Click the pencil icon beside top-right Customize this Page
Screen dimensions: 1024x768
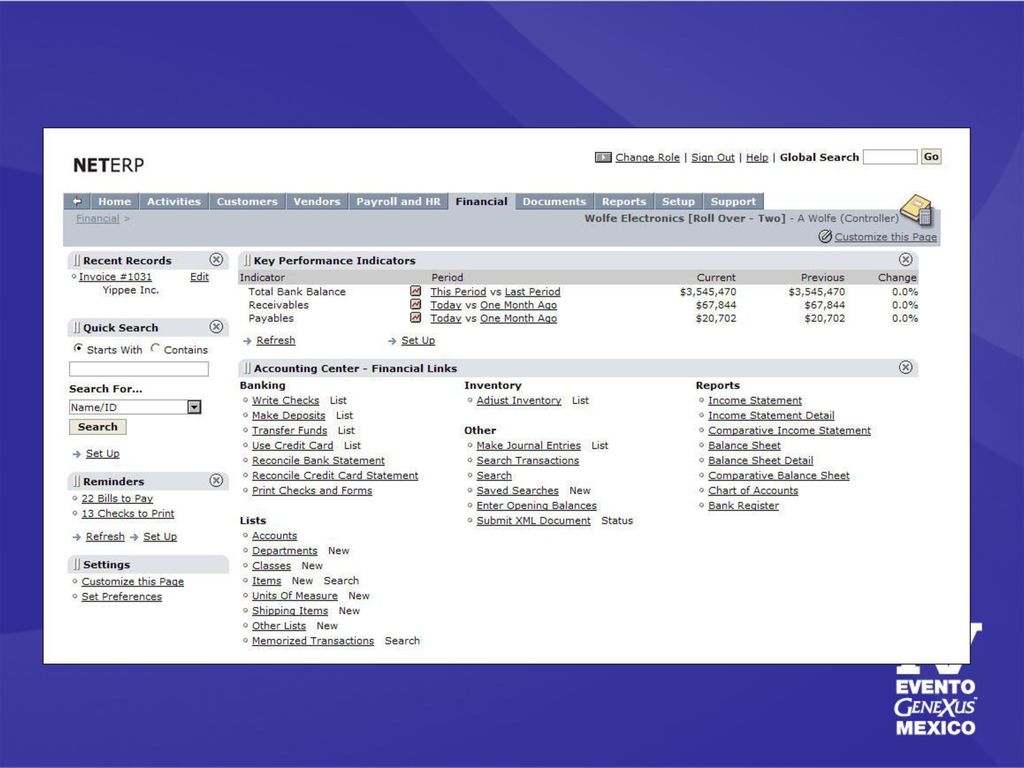(825, 236)
